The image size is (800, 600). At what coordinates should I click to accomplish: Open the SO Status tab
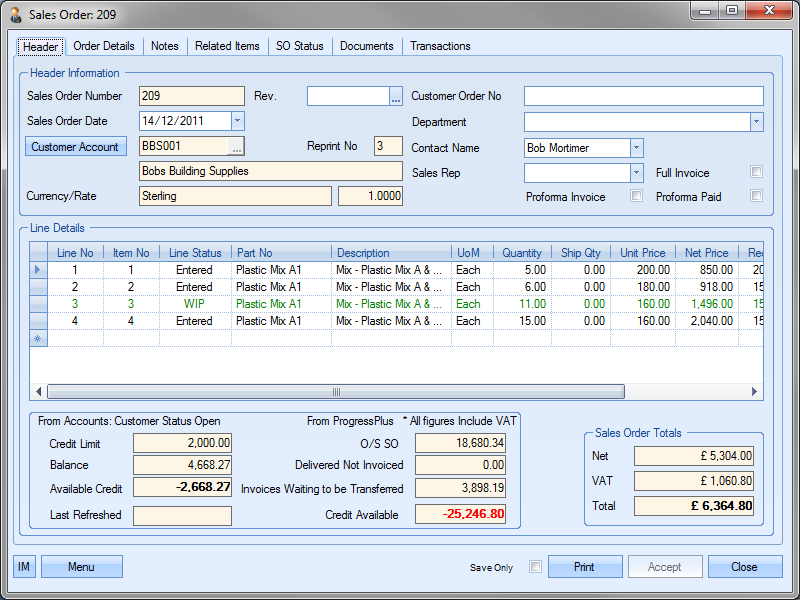(x=299, y=46)
